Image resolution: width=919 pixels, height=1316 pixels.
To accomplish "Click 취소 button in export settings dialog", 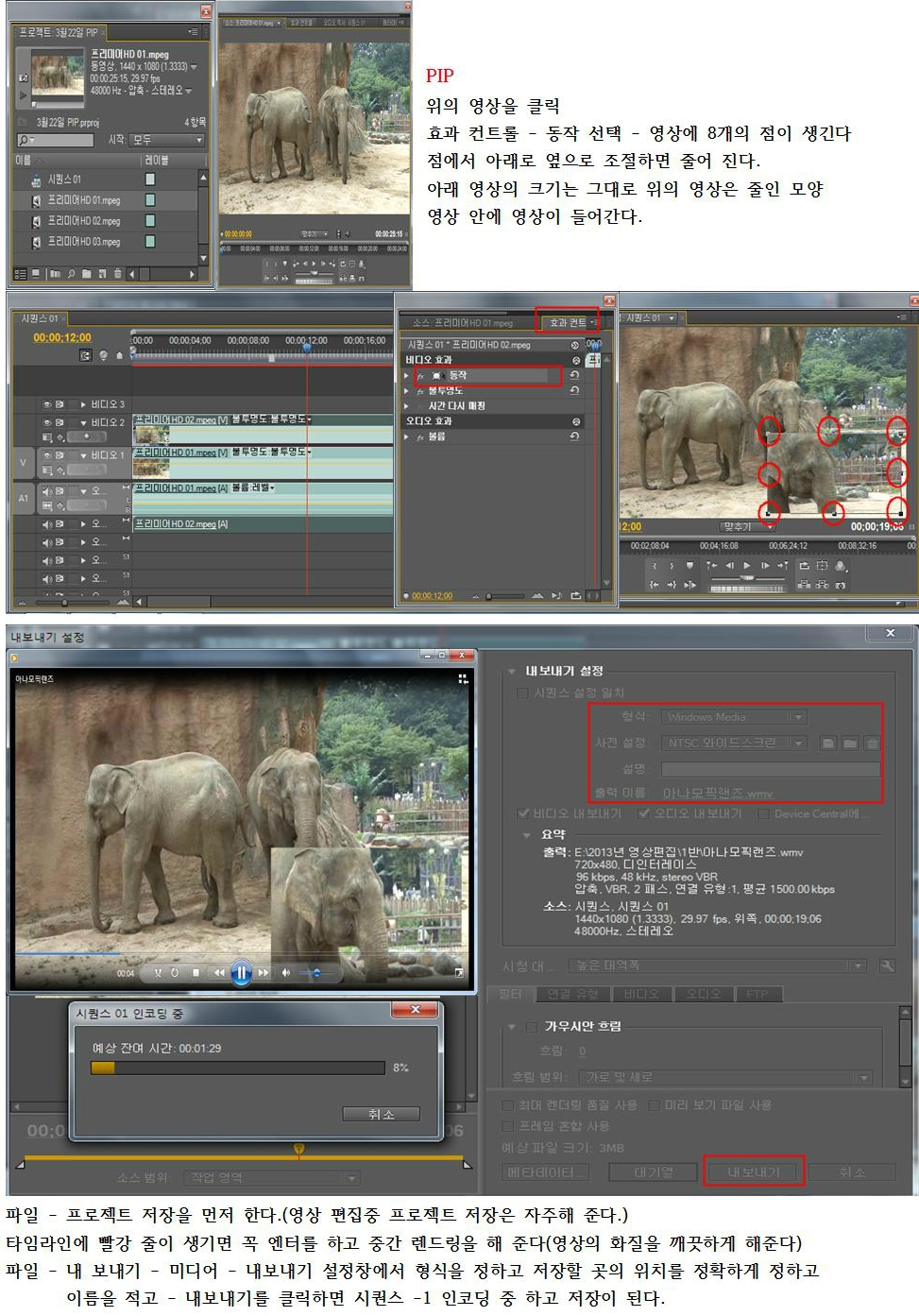I will click(852, 1172).
